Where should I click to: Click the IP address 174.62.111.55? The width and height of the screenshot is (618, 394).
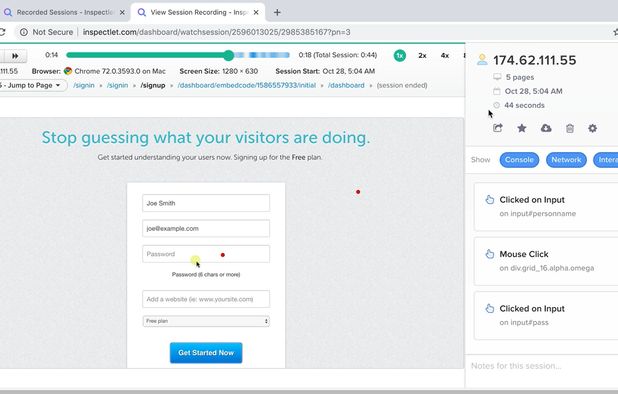click(x=534, y=60)
